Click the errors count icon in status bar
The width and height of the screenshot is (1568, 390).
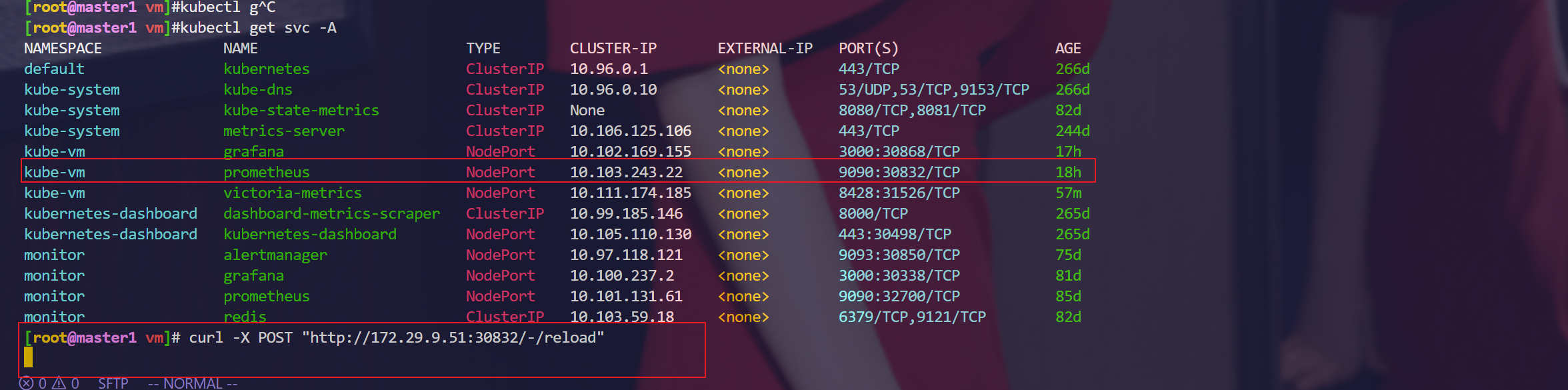pyautogui.click(x=27, y=383)
